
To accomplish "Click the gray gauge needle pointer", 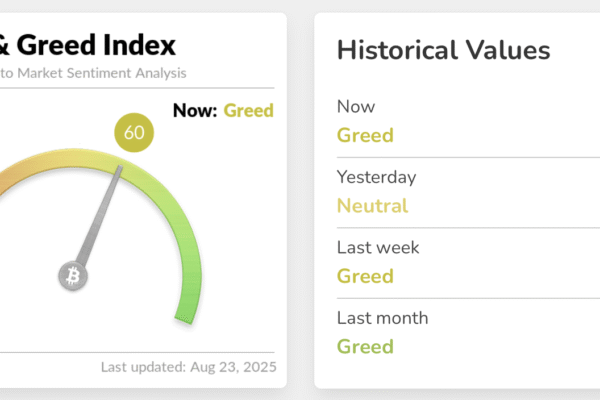I will tap(102, 211).
